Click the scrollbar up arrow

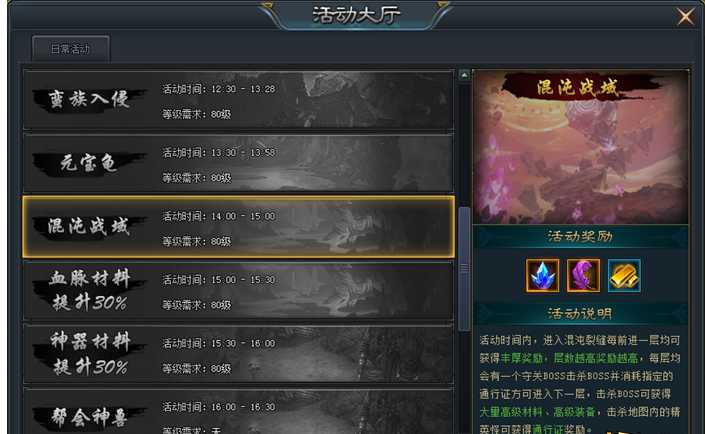tap(464, 76)
